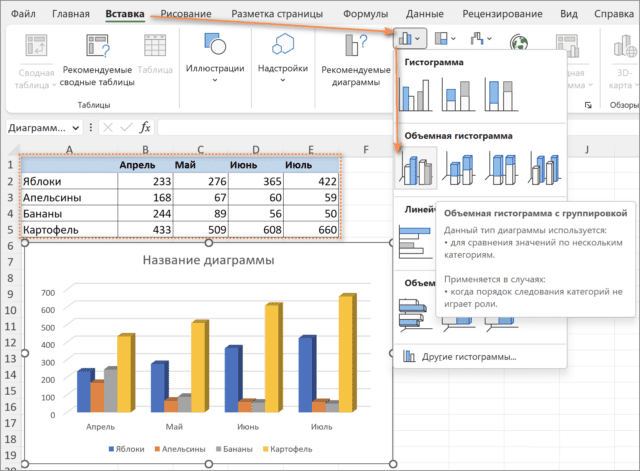
Task: Select cell Апельсины
Action: point(69,198)
